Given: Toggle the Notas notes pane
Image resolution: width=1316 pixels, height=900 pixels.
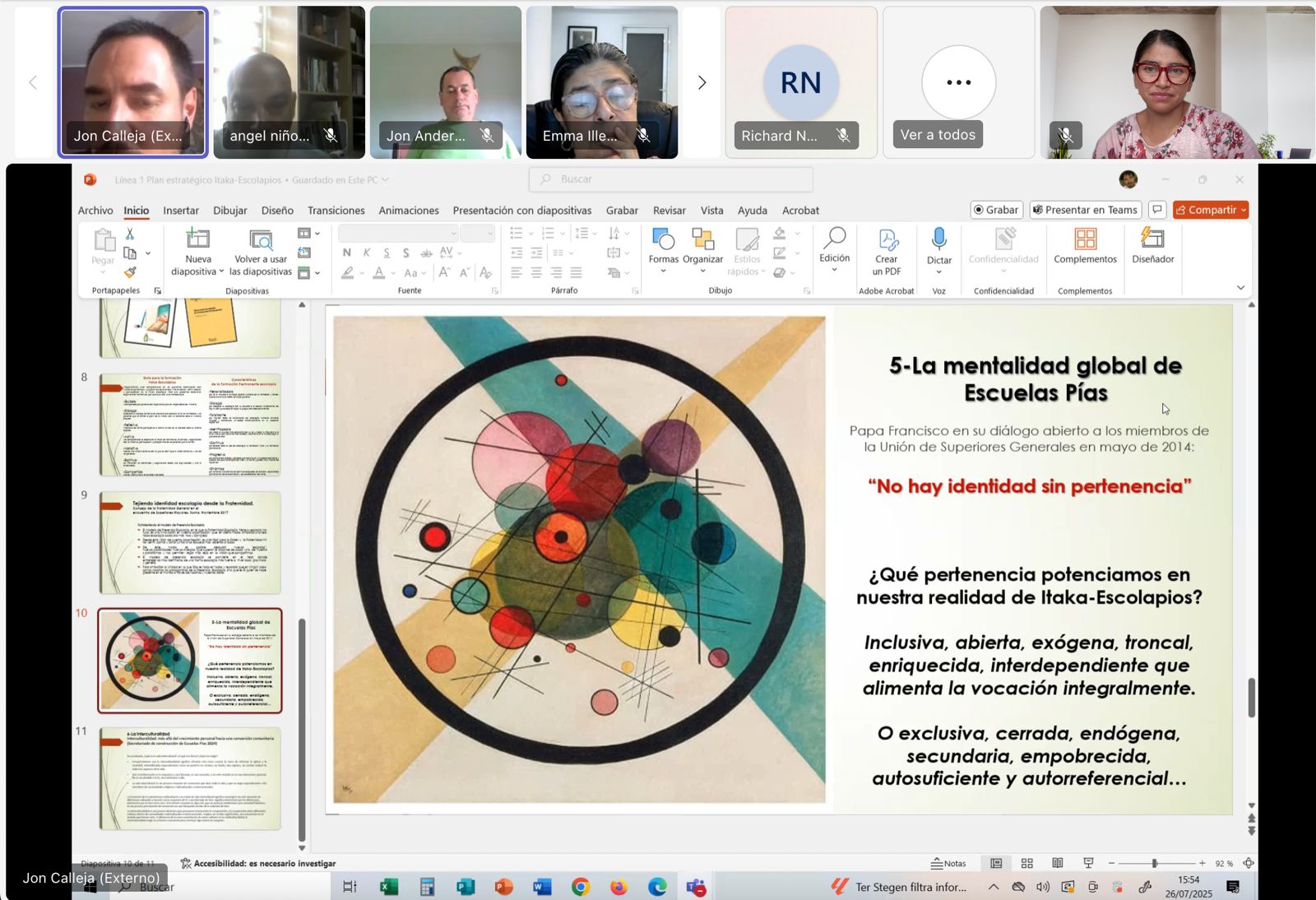Looking at the screenshot, I should pos(948,863).
